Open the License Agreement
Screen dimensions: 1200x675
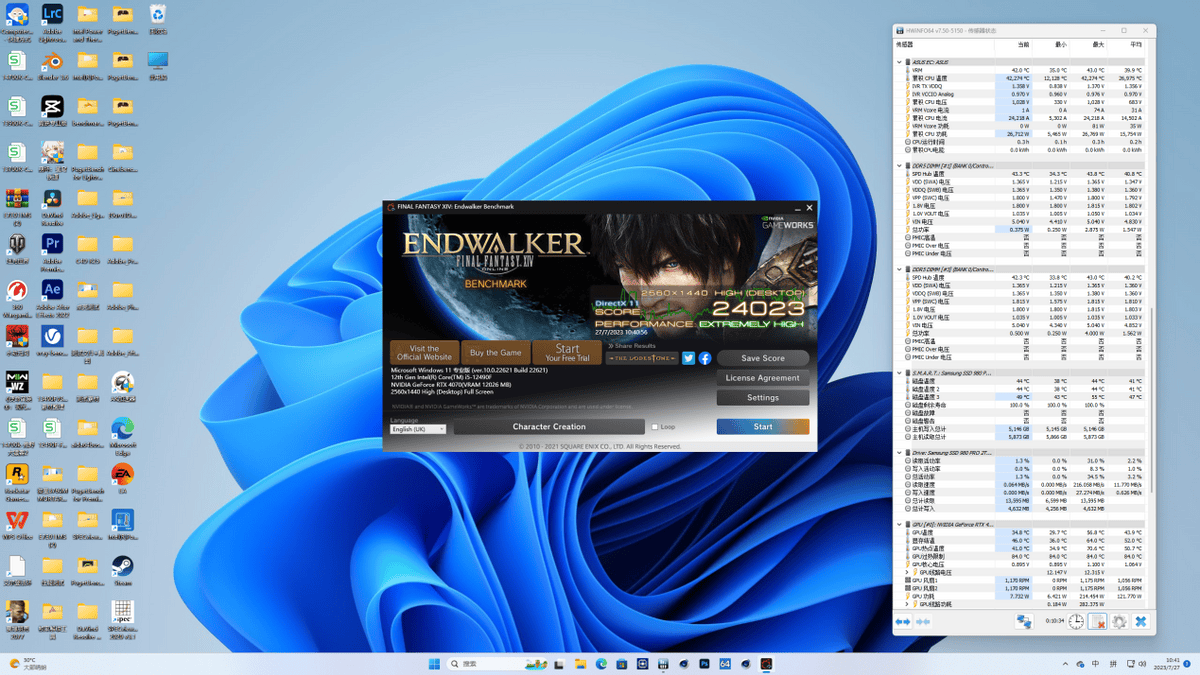pos(763,378)
